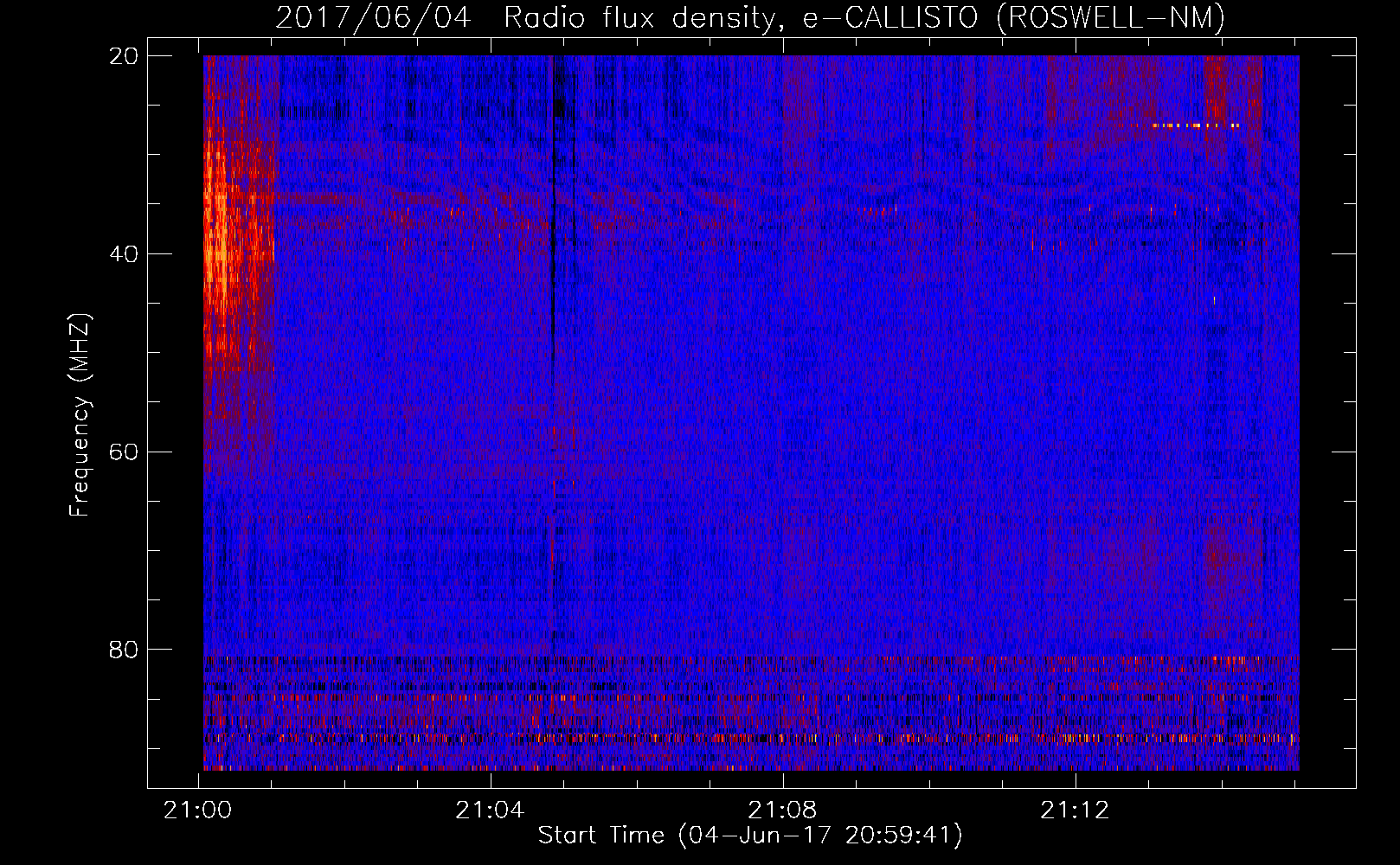
Task: Click the '20' frequency tick label
Action: point(123,56)
